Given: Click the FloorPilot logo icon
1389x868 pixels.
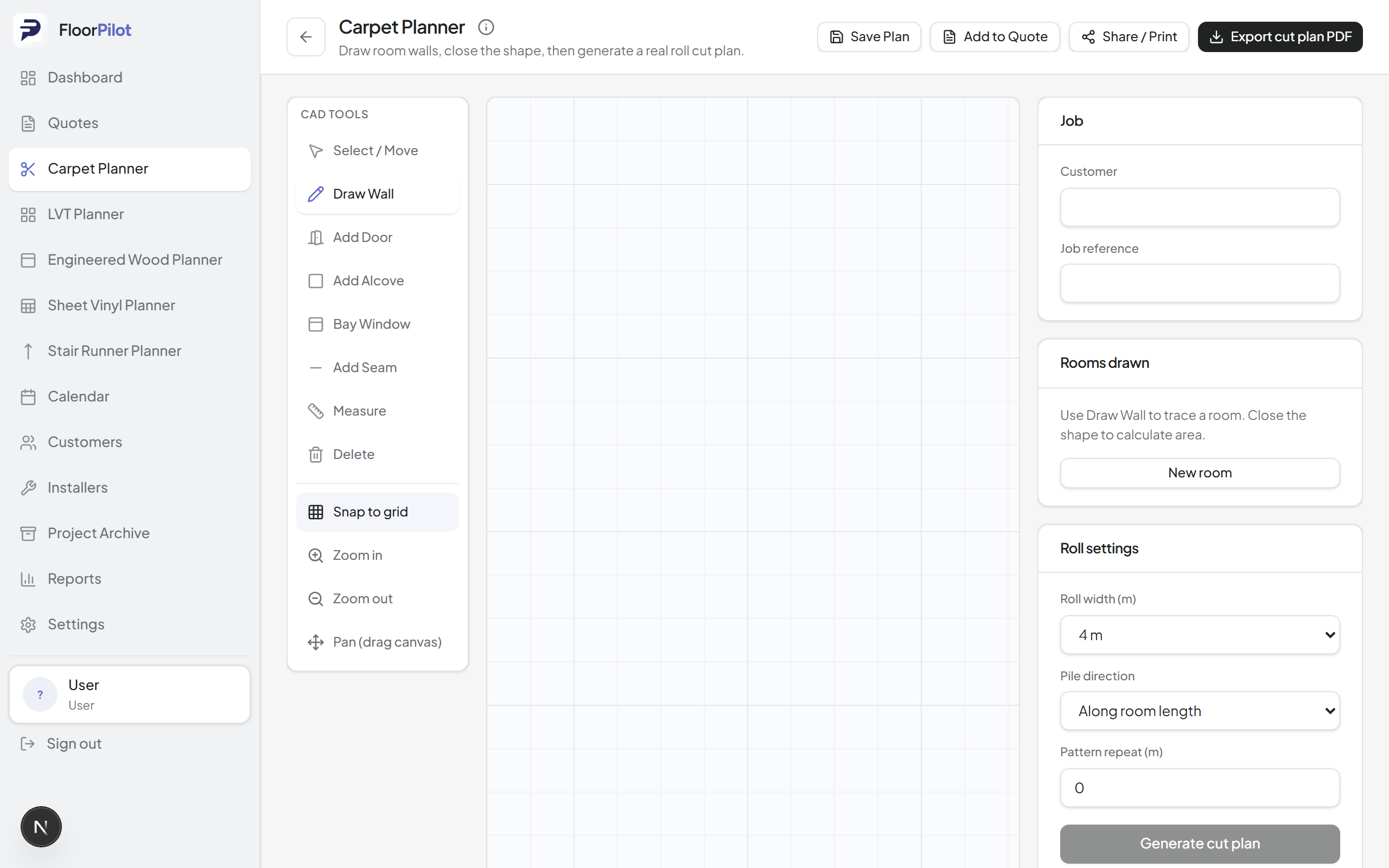Looking at the screenshot, I should (30, 30).
